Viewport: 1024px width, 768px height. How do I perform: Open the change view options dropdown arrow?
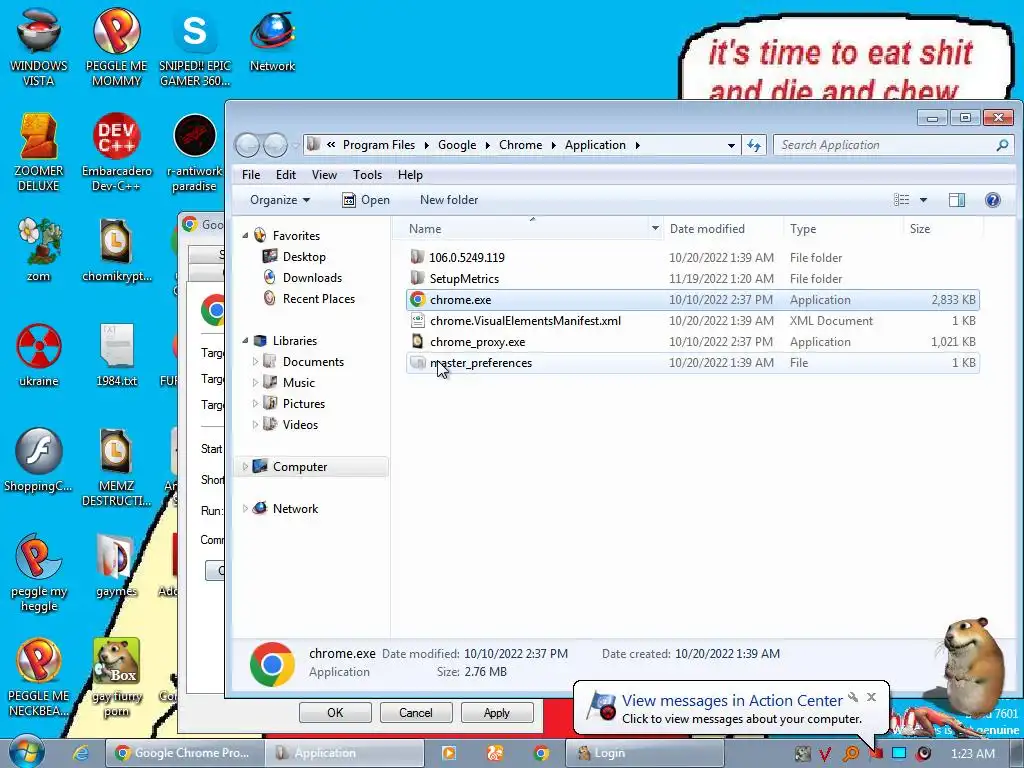pos(923,200)
